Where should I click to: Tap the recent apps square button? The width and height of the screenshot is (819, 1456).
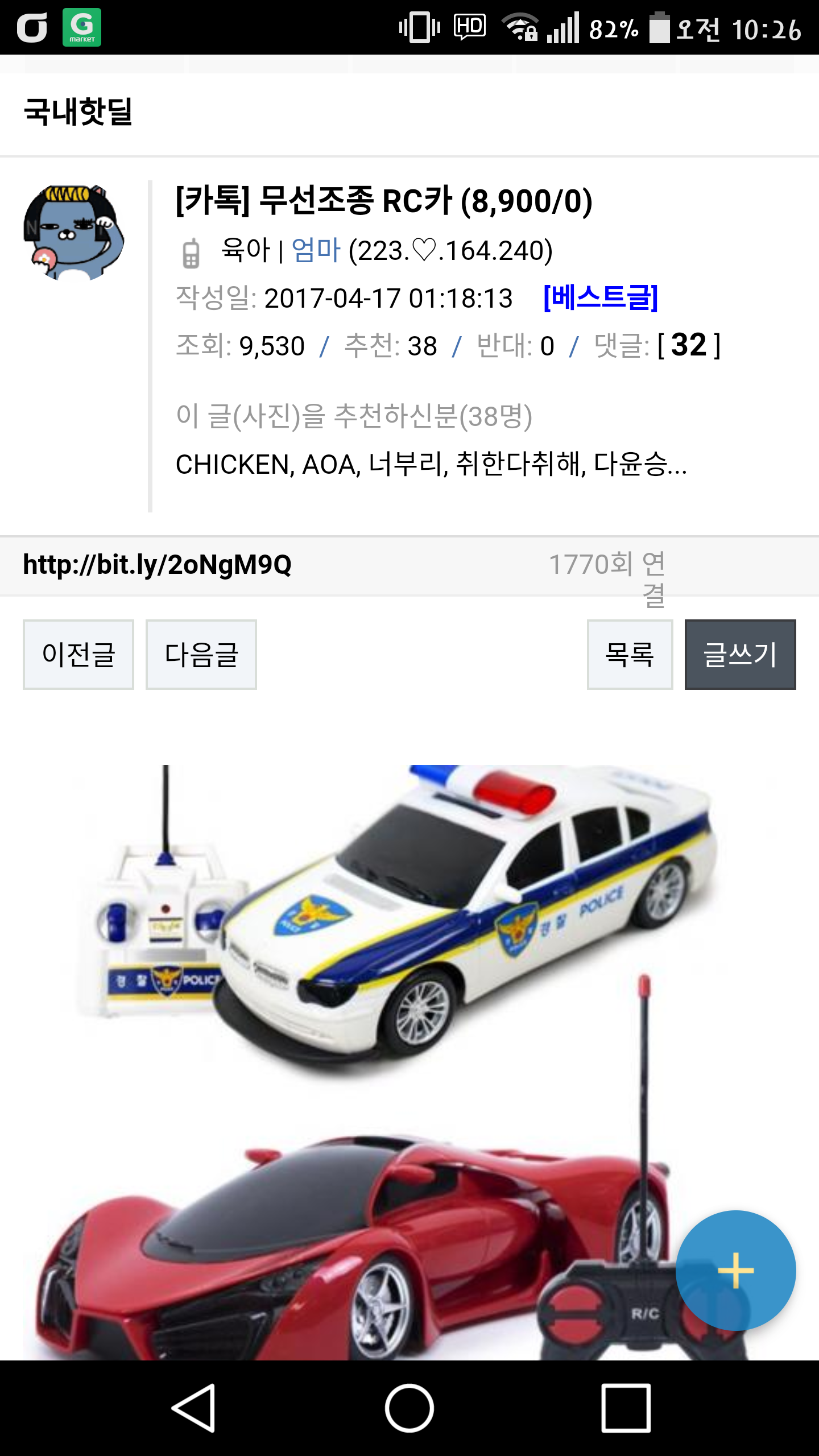626,1408
